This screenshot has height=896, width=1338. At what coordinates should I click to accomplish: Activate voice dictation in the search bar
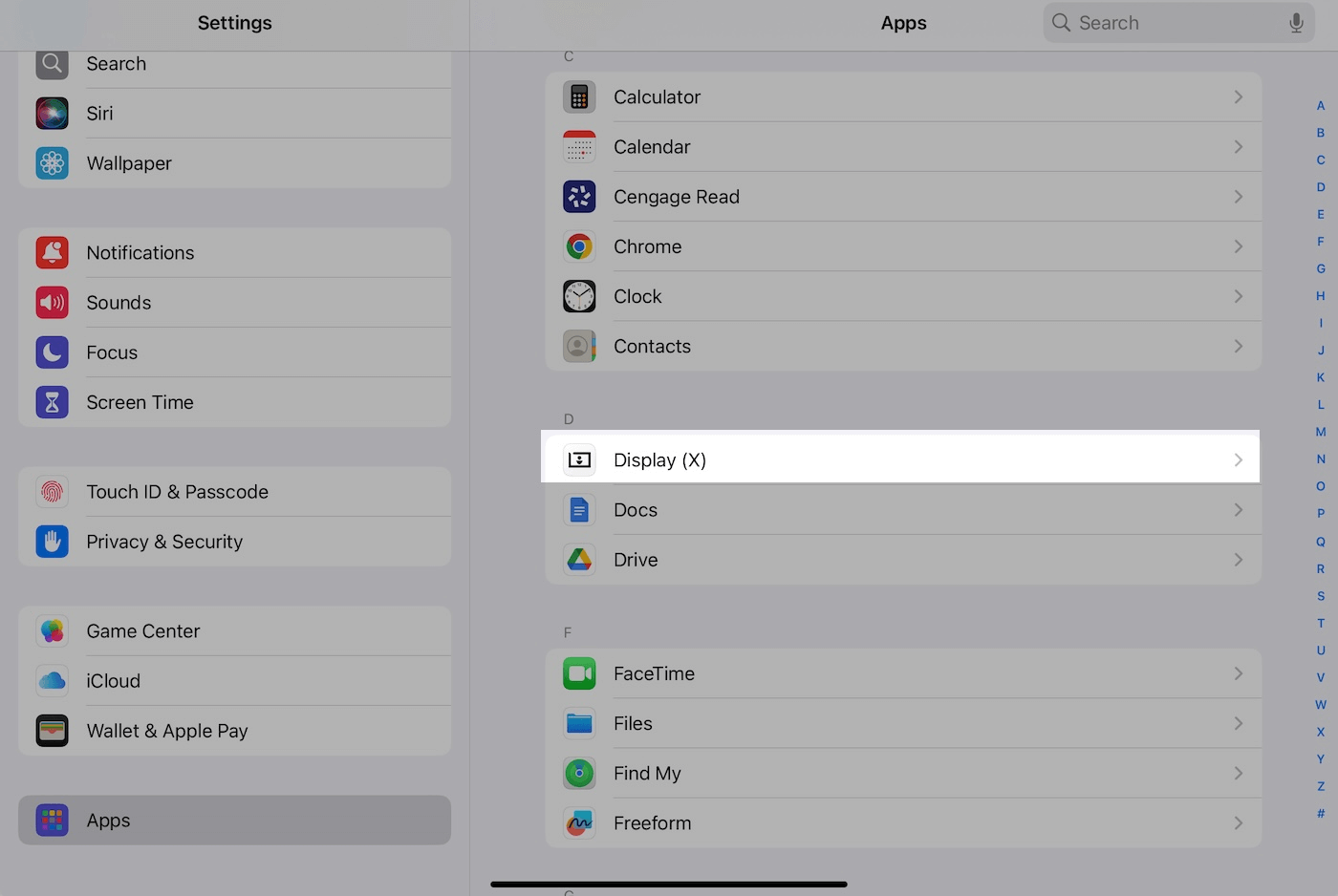click(x=1296, y=22)
